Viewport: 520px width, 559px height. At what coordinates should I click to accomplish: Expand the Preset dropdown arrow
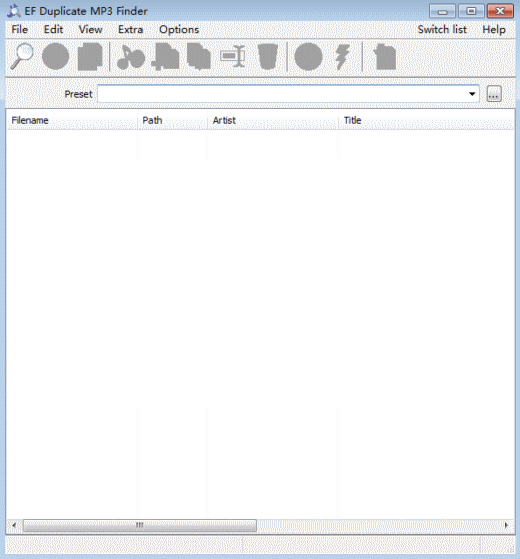pos(472,94)
